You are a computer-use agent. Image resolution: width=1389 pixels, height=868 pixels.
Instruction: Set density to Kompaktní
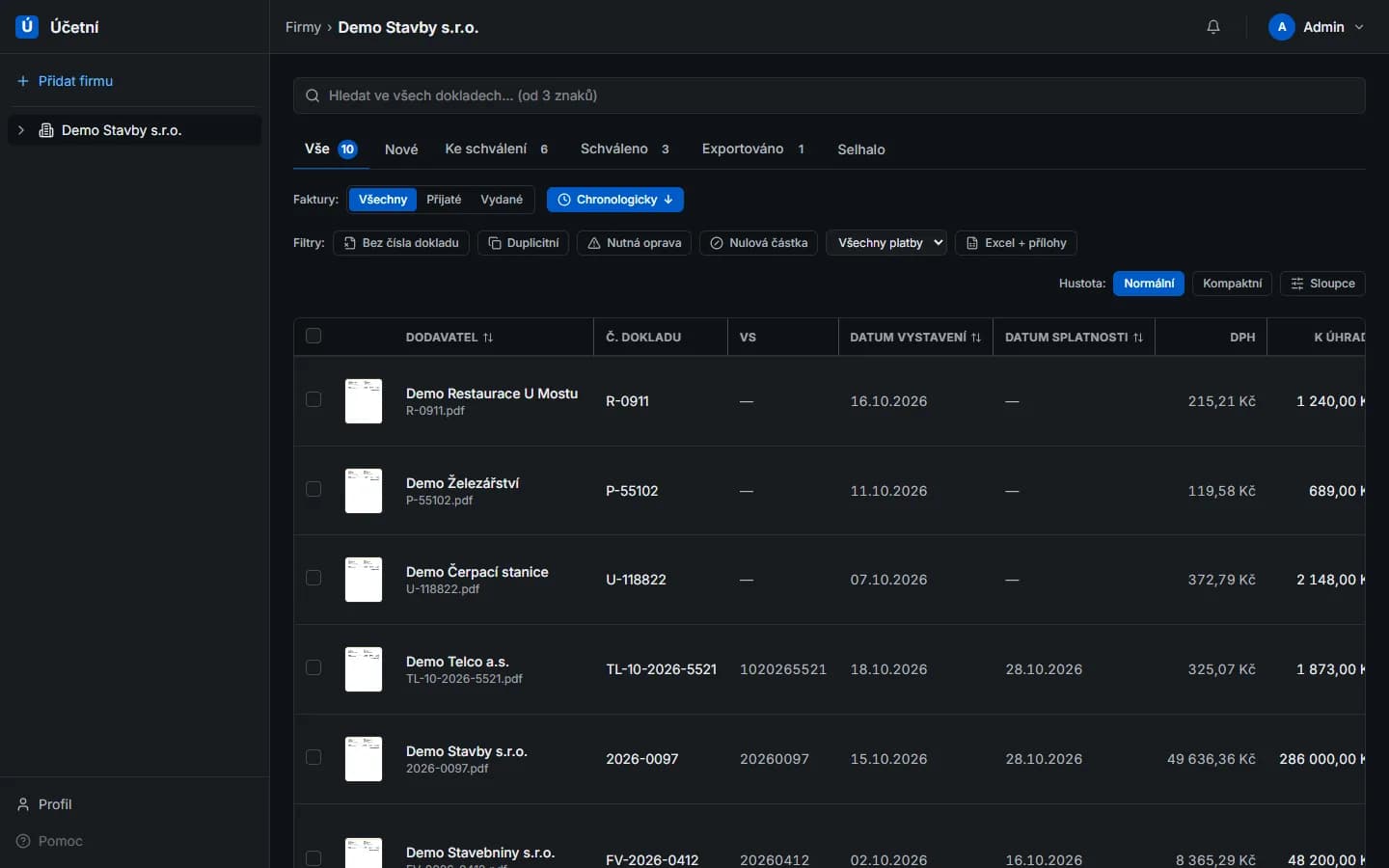(x=1232, y=284)
